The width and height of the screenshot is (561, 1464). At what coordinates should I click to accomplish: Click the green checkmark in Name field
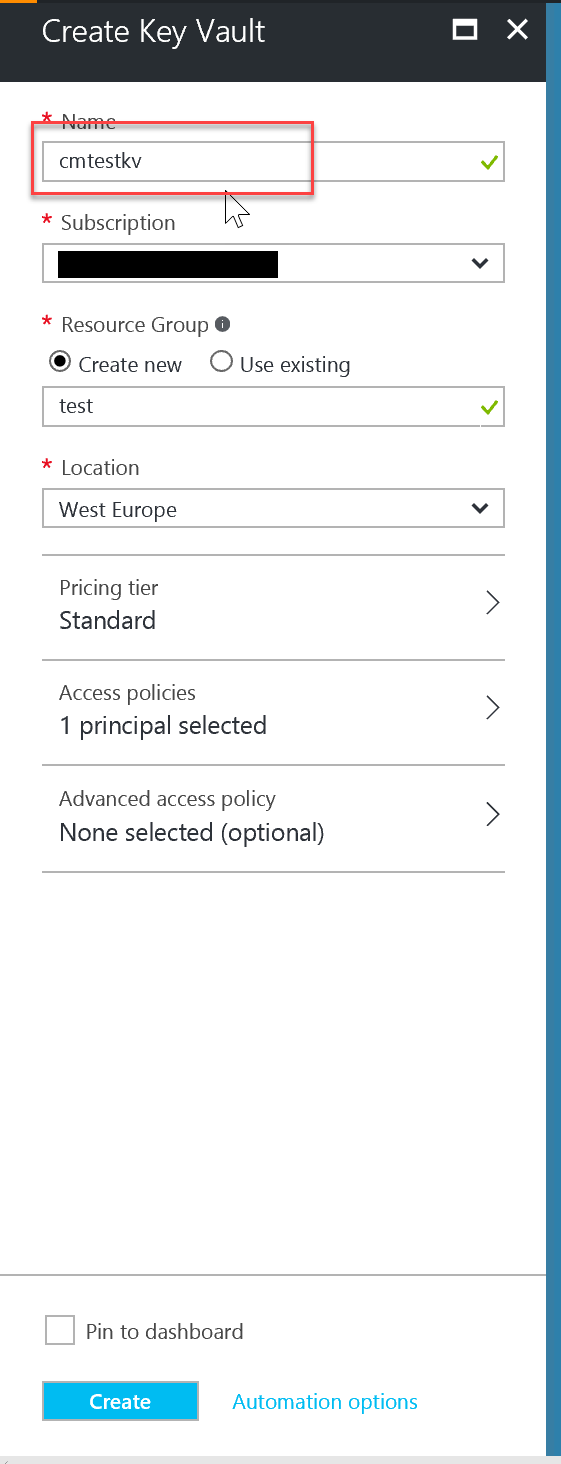489,162
